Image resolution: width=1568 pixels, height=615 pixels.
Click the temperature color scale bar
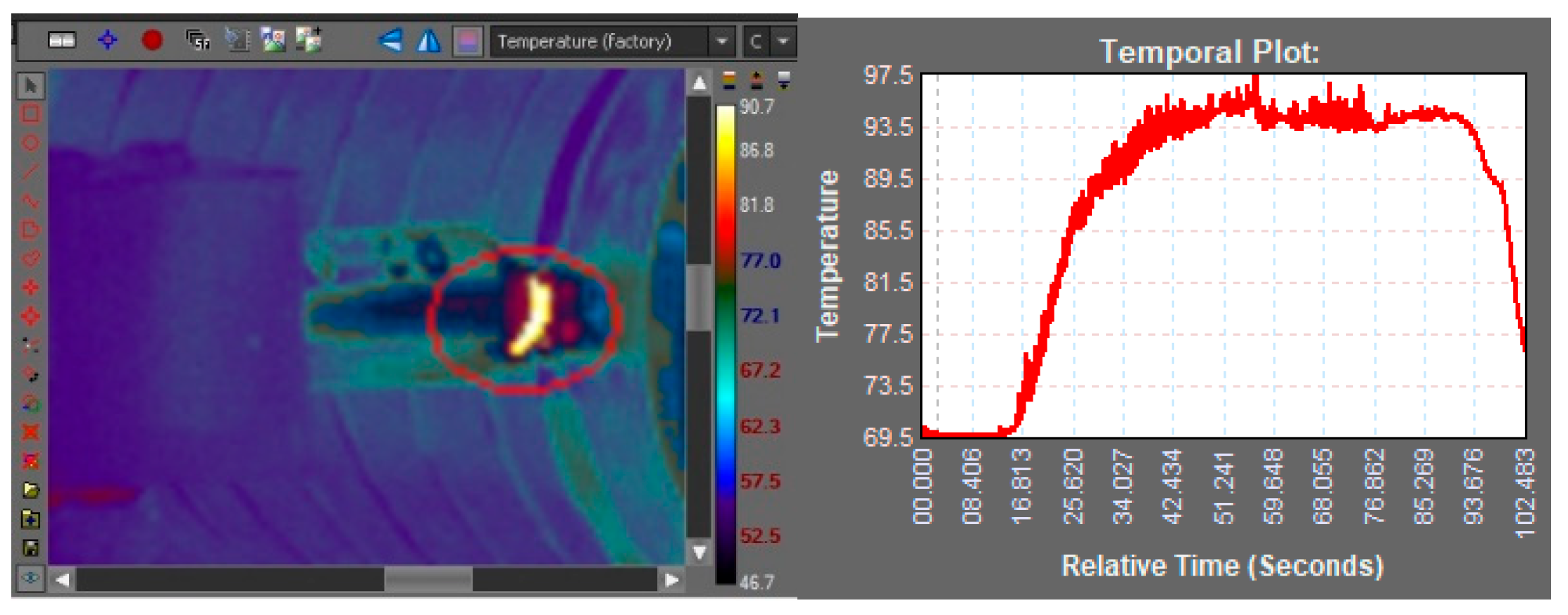click(725, 345)
